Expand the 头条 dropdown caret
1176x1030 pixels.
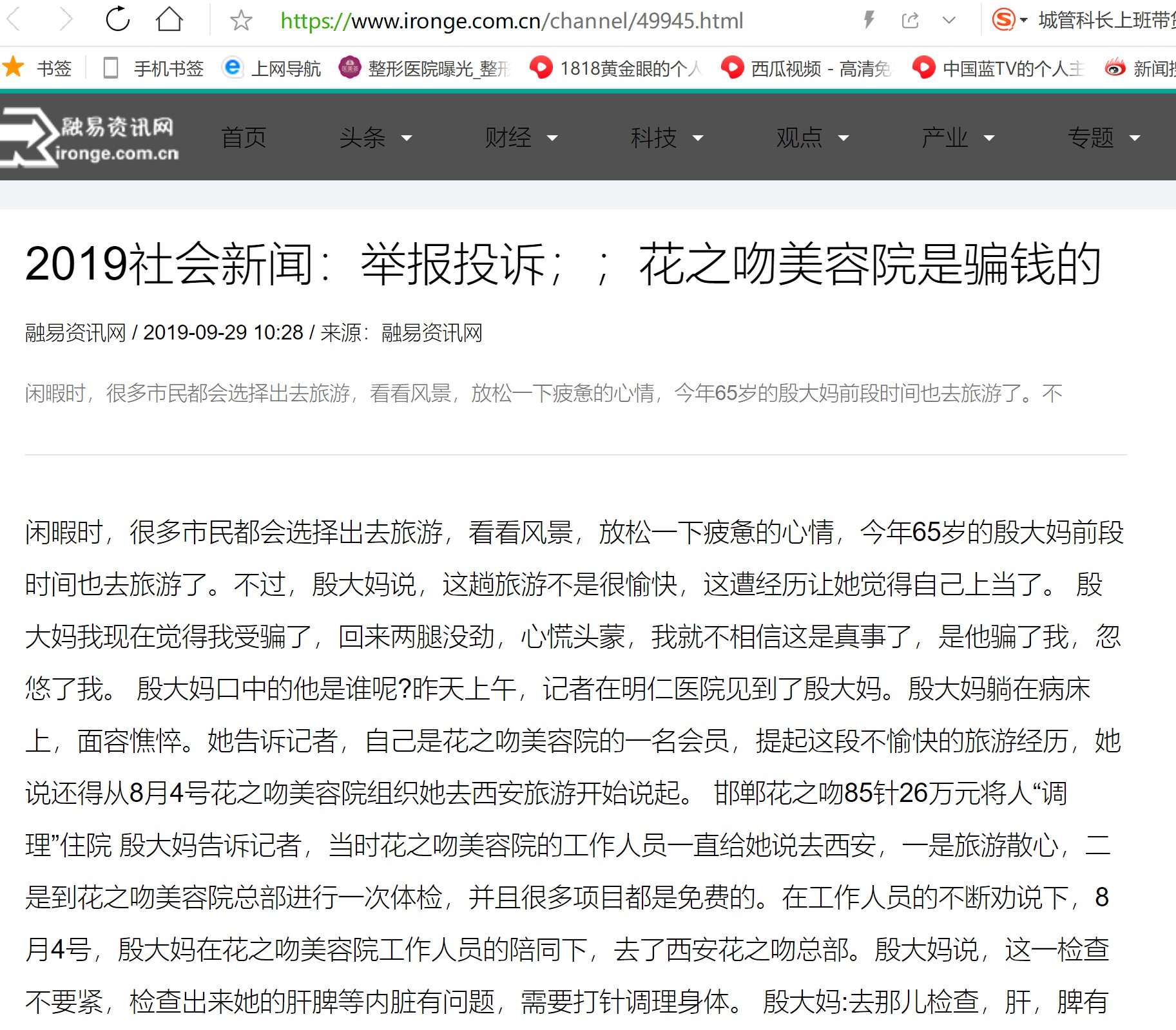tap(406, 138)
